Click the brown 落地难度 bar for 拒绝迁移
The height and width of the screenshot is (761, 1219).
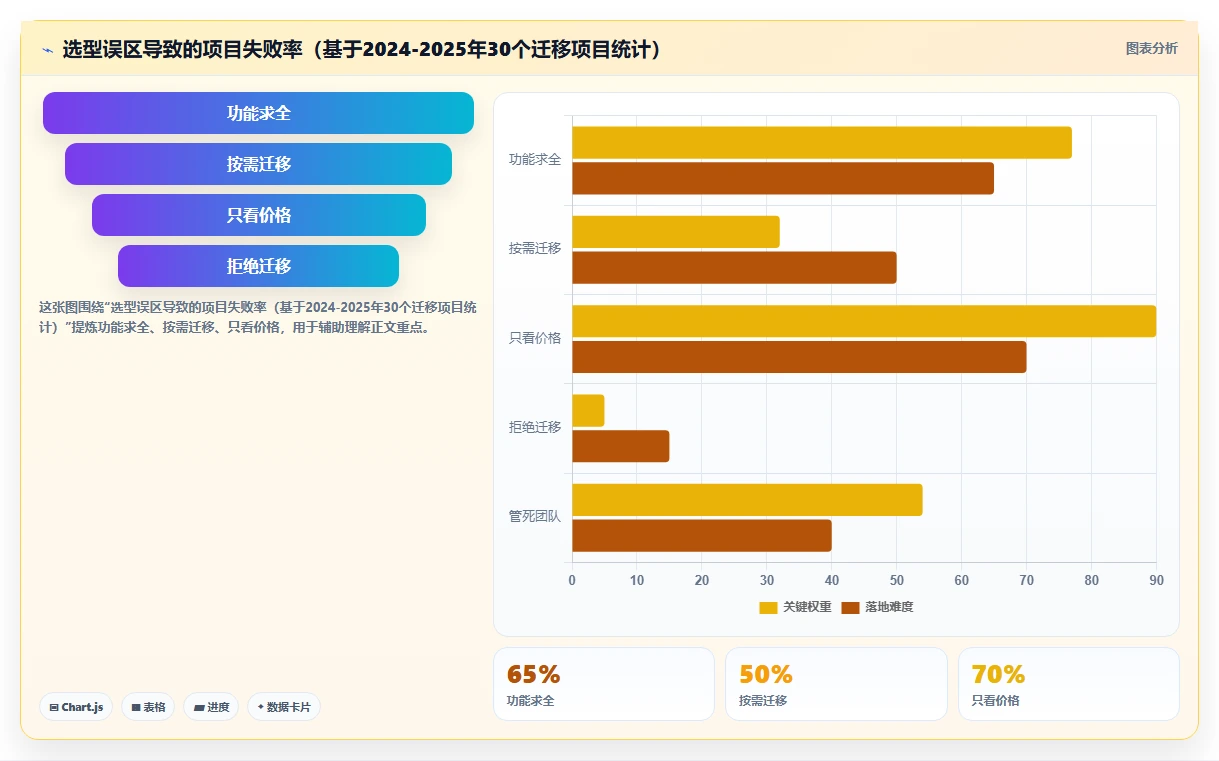point(620,446)
